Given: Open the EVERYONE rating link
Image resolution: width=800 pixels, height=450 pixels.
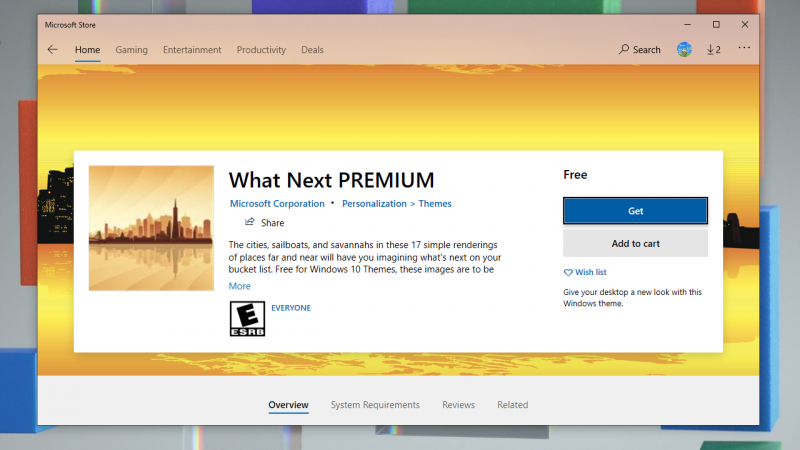Looking at the screenshot, I should click(x=291, y=308).
